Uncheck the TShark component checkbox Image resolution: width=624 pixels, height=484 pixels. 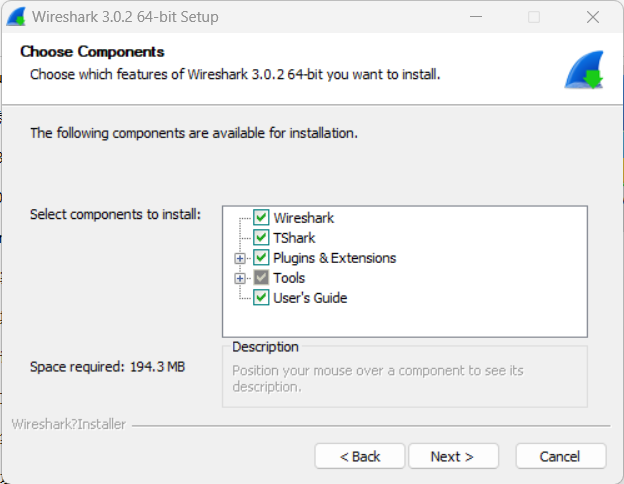(x=261, y=238)
